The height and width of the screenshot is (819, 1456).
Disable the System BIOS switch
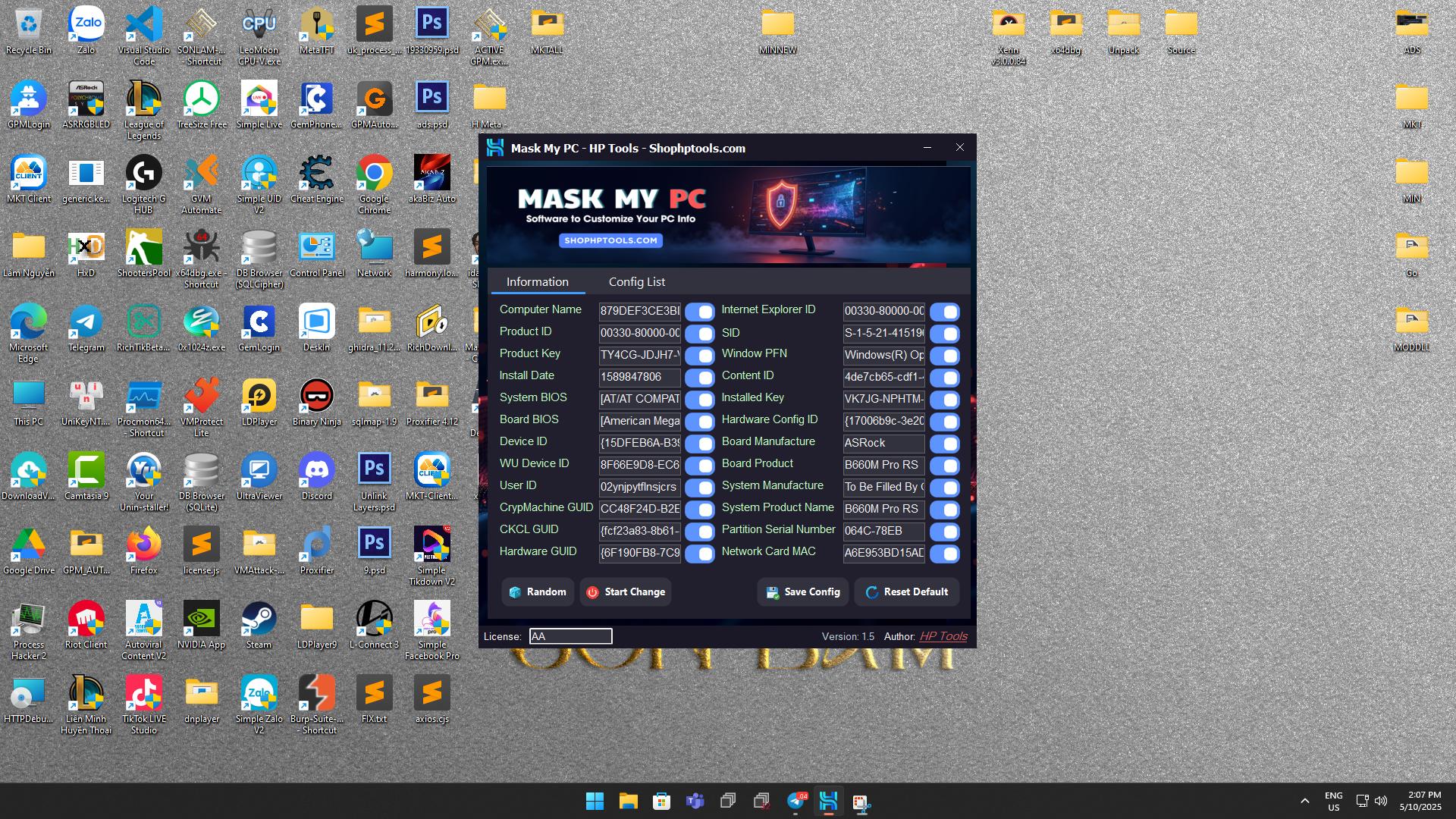pyautogui.click(x=699, y=400)
